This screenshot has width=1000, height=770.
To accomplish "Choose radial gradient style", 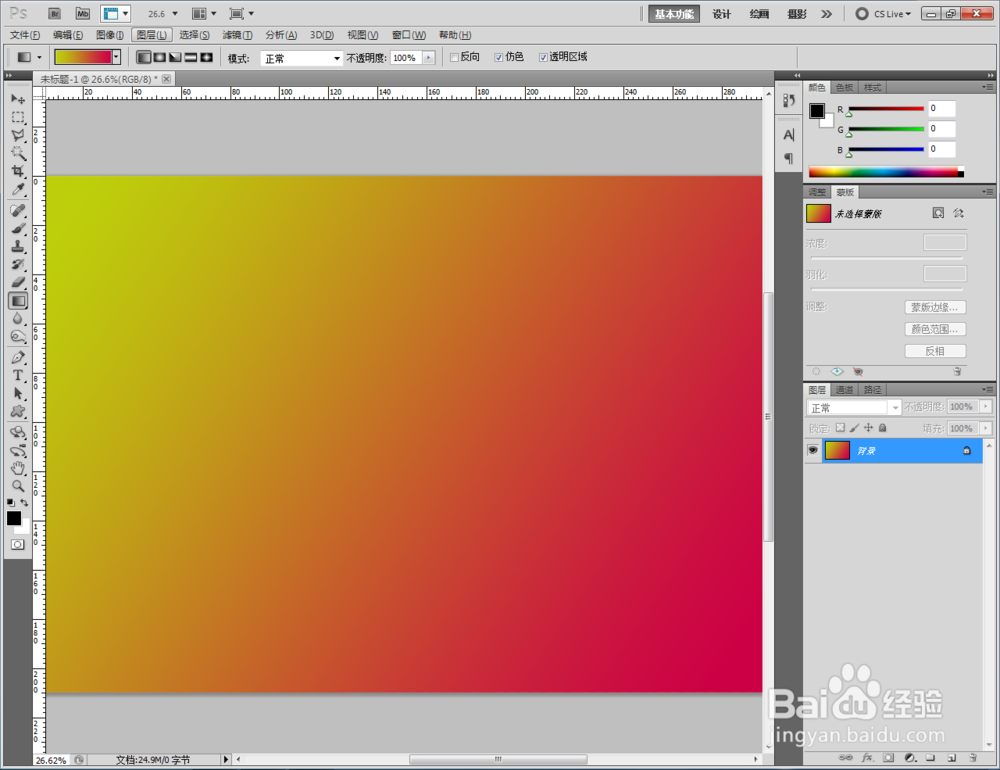I will point(159,57).
